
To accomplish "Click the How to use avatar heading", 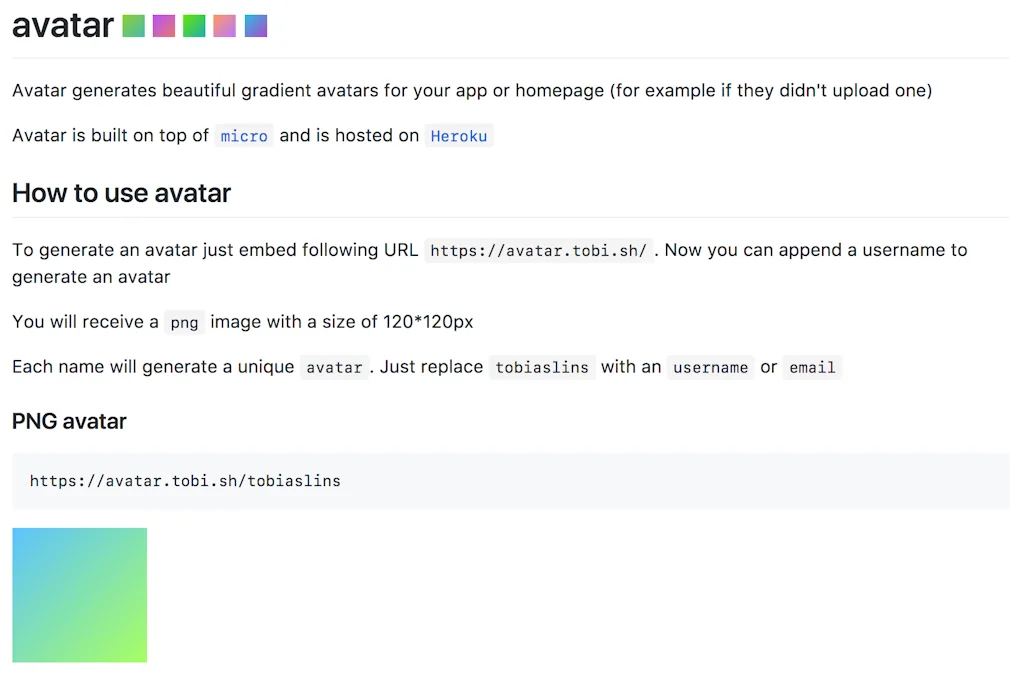I will 121,193.
